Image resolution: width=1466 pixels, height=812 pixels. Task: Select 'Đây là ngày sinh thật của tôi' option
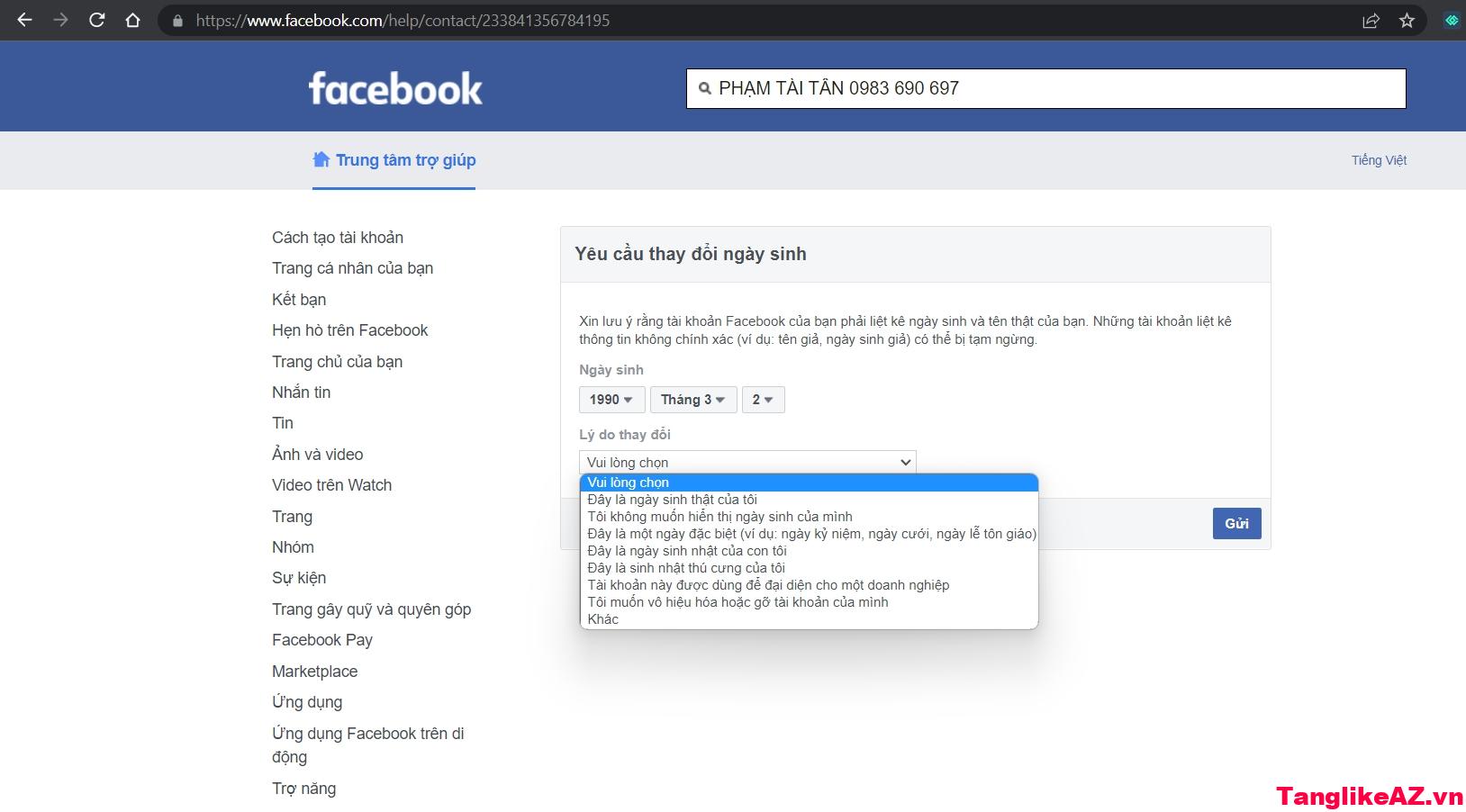pyautogui.click(x=671, y=499)
